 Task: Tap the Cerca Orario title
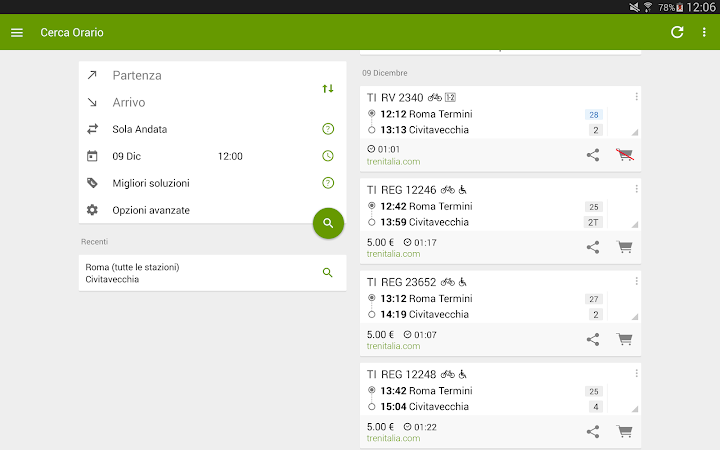[x=72, y=33]
